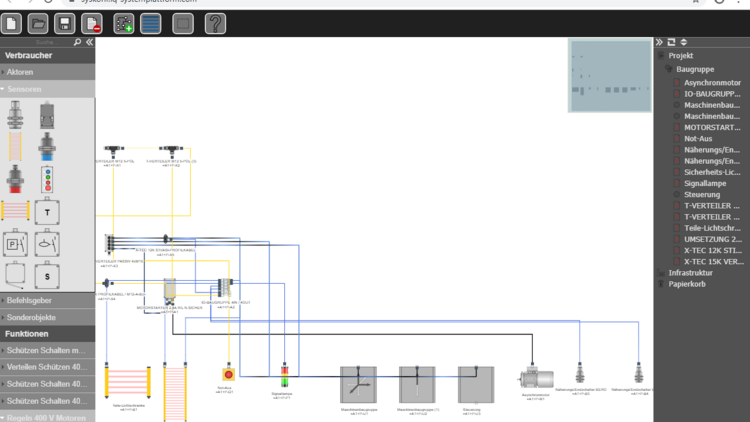Viewport: 750px width, 422px height.
Task: Click the delete document icon with red minus
Action: [x=90, y=23]
